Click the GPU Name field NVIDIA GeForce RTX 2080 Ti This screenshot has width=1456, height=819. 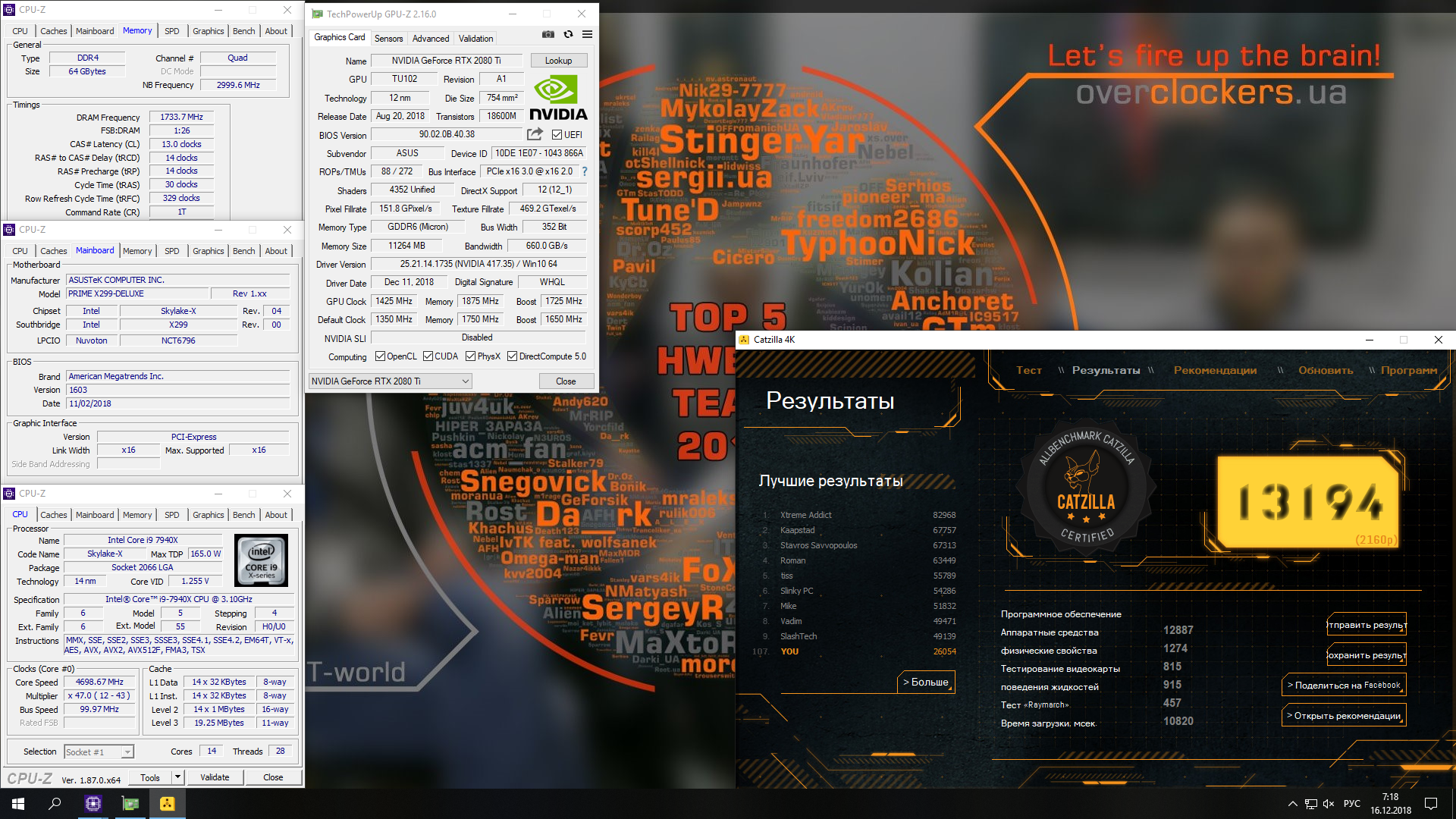click(x=446, y=61)
